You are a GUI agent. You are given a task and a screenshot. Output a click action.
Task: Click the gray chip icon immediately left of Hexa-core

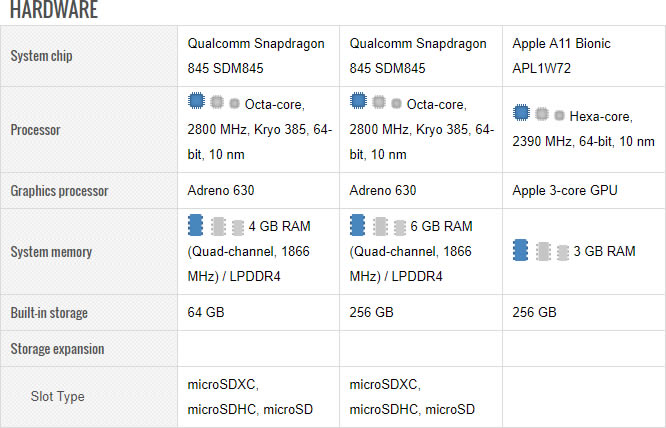559,115
